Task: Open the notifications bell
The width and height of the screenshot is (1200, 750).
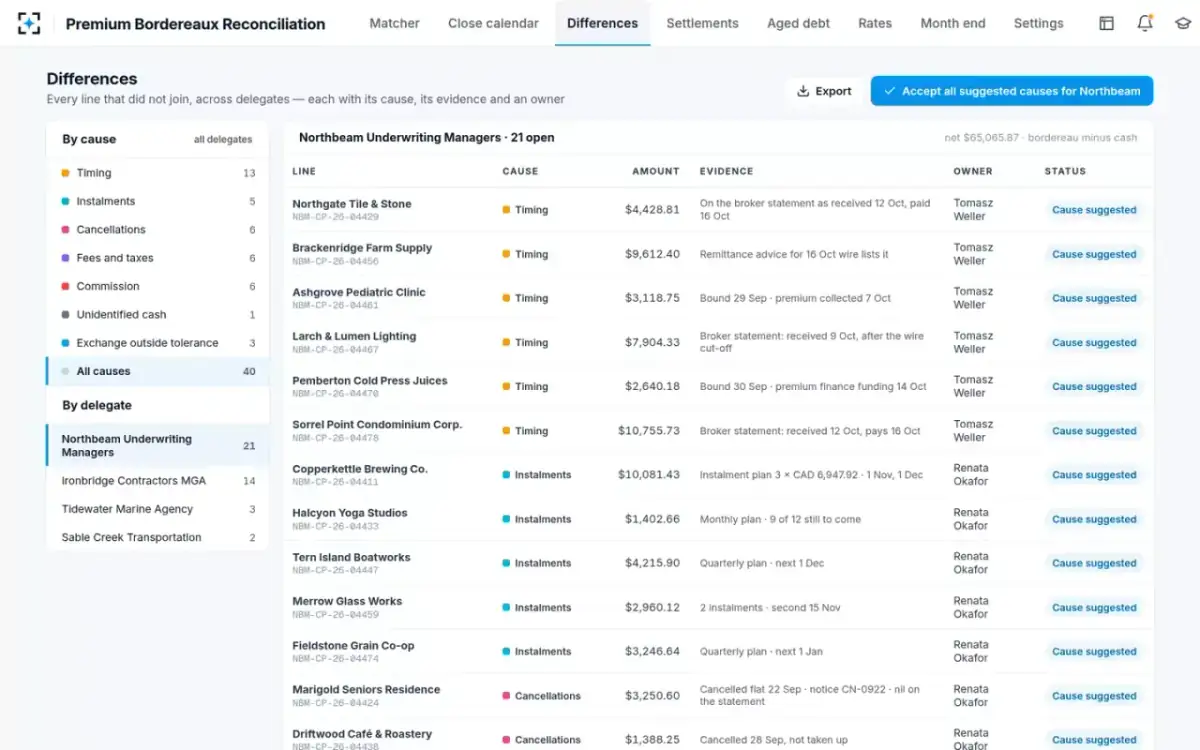Action: [1145, 23]
